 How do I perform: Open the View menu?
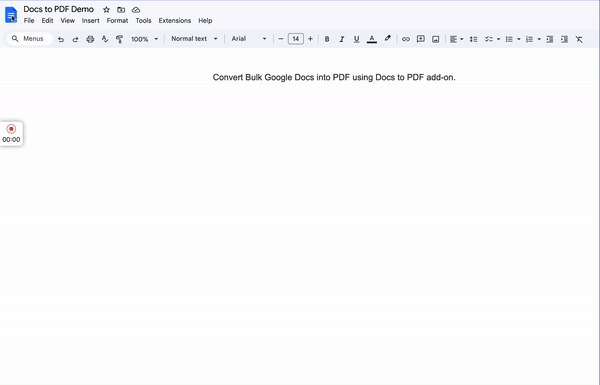(x=67, y=21)
